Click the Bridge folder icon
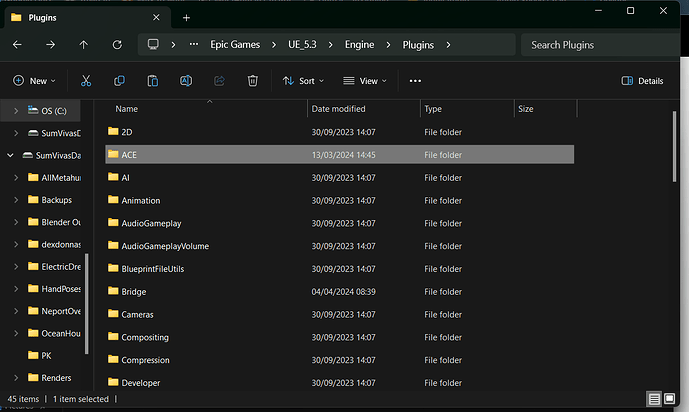Viewport: 689px width, 412px height. pyautogui.click(x=113, y=291)
